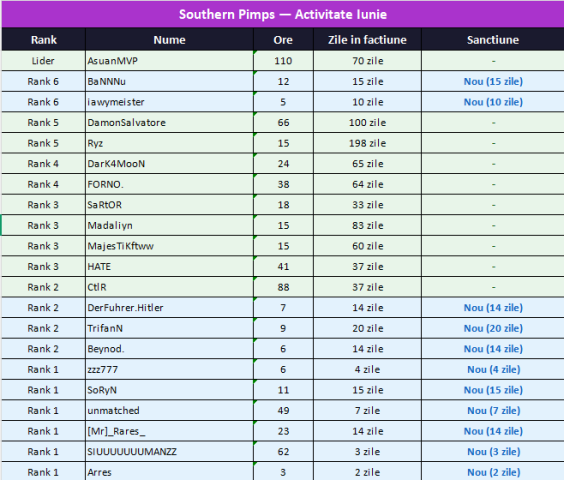Screen dimensions: 564x480
Task: Select the BaNNNu name cell
Action: pos(169,81)
